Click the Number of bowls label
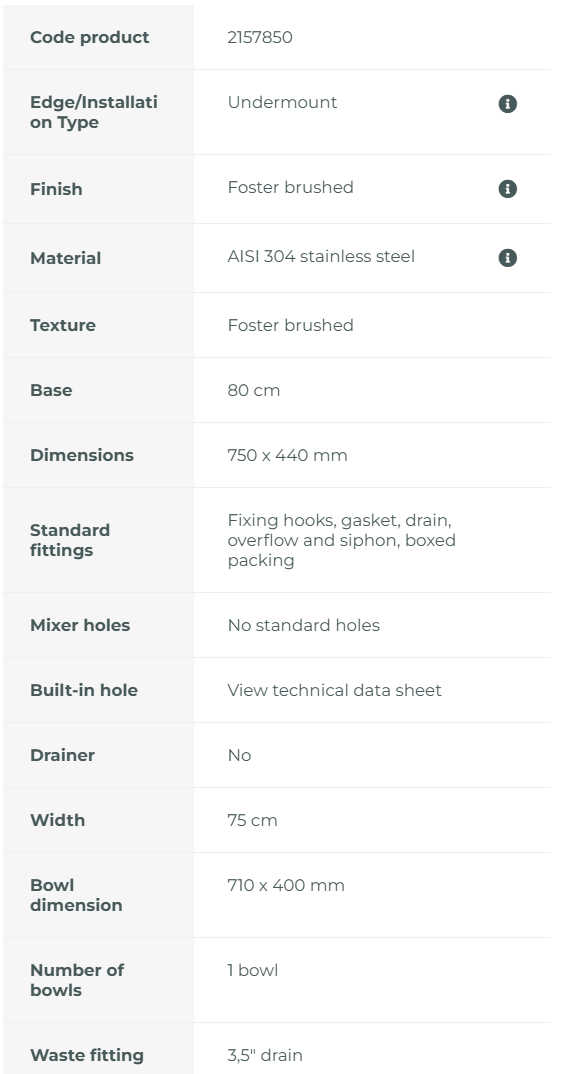Viewport: 565px width, 1074px height. click(77, 980)
